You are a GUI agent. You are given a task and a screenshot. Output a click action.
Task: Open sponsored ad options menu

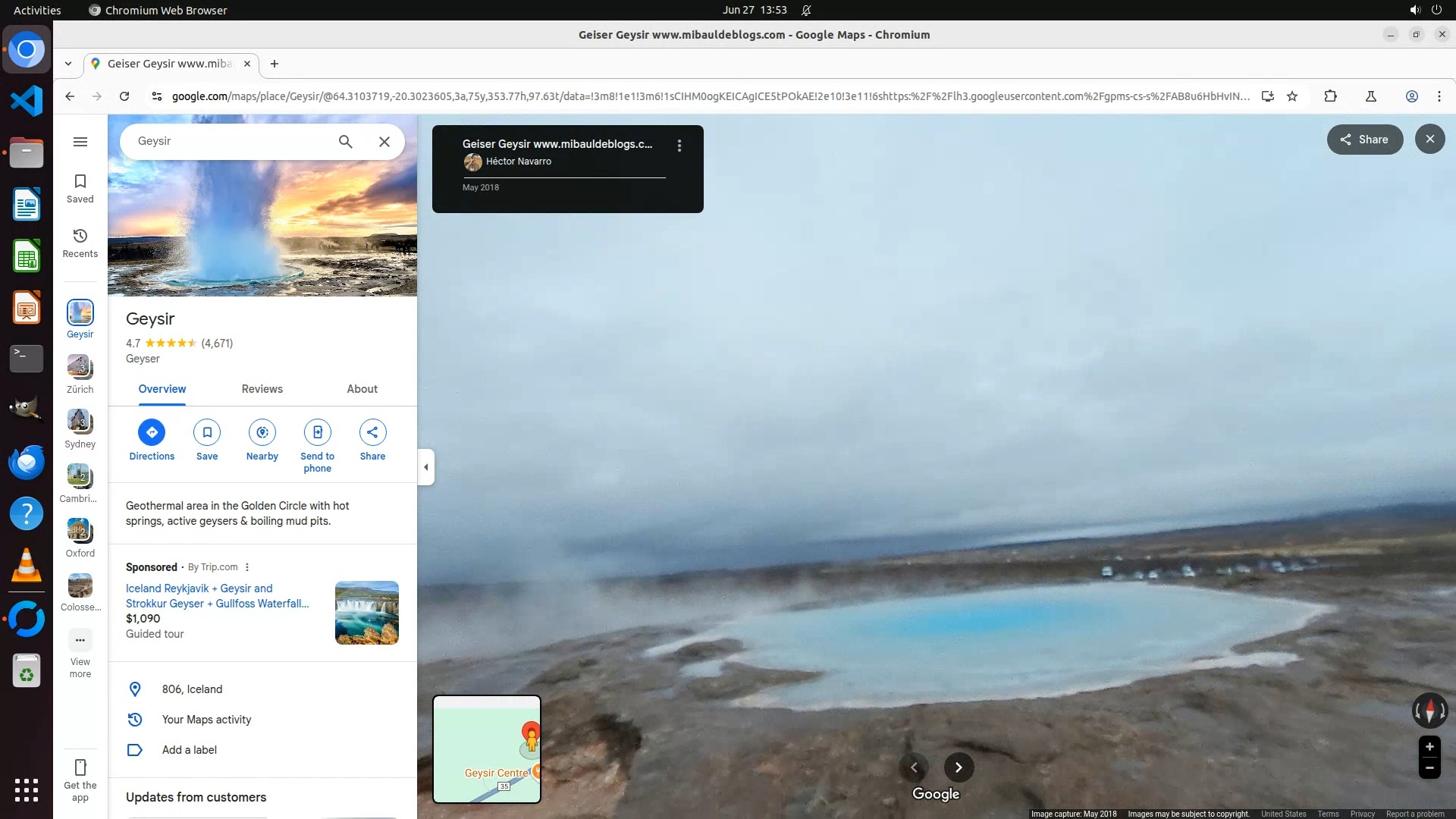[247, 567]
